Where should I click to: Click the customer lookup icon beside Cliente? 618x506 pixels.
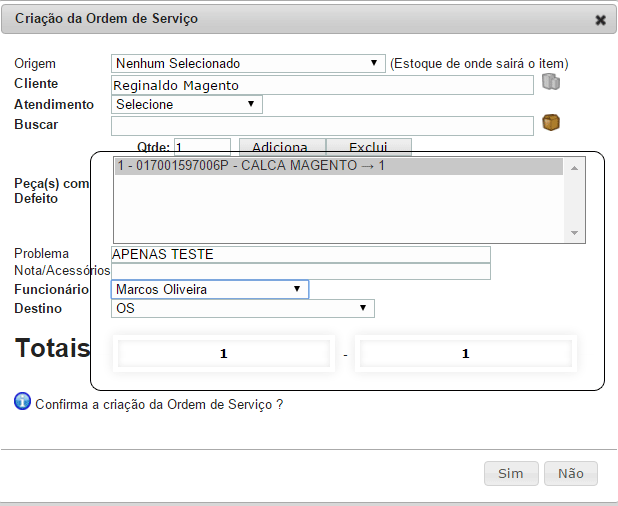551,82
